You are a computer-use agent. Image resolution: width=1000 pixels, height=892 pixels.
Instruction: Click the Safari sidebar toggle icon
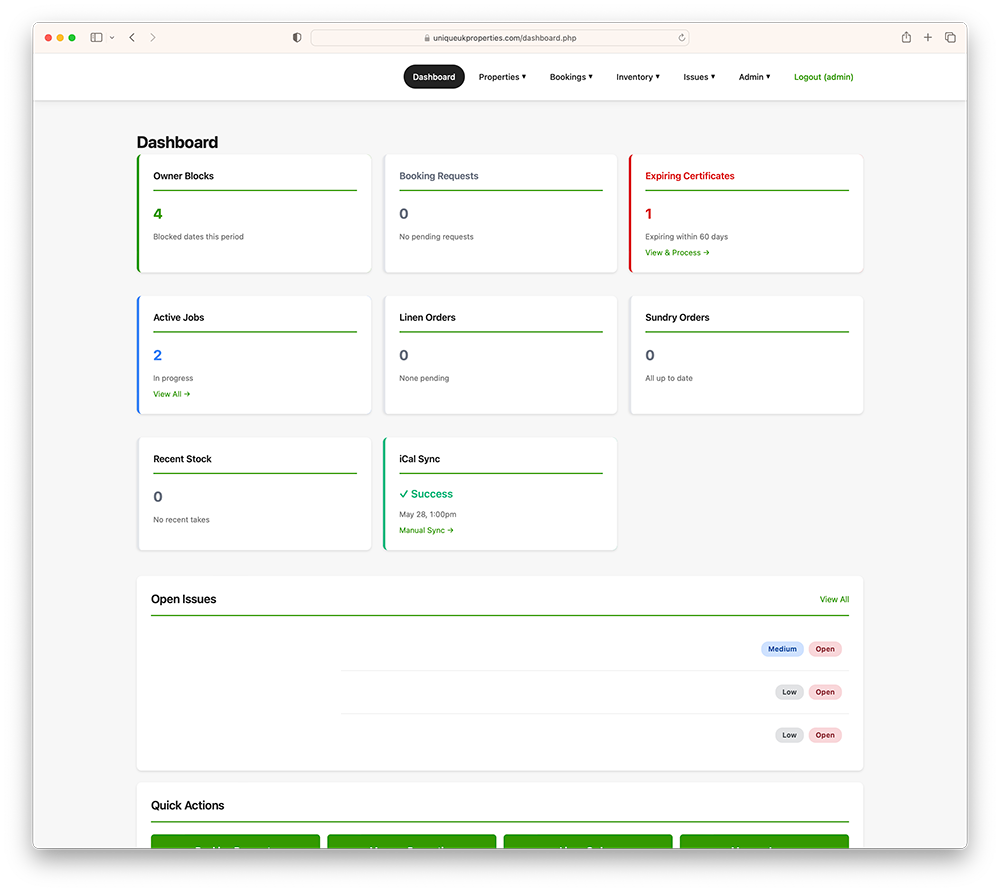click(x=96, y=38)
